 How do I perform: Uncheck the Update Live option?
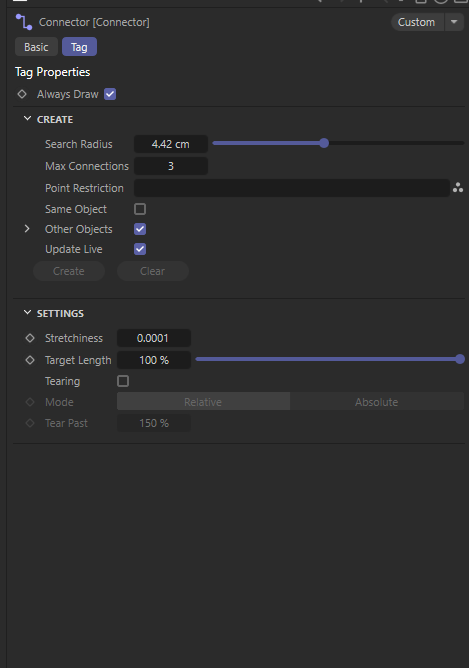pyautogui.click(x=140, y=249)
